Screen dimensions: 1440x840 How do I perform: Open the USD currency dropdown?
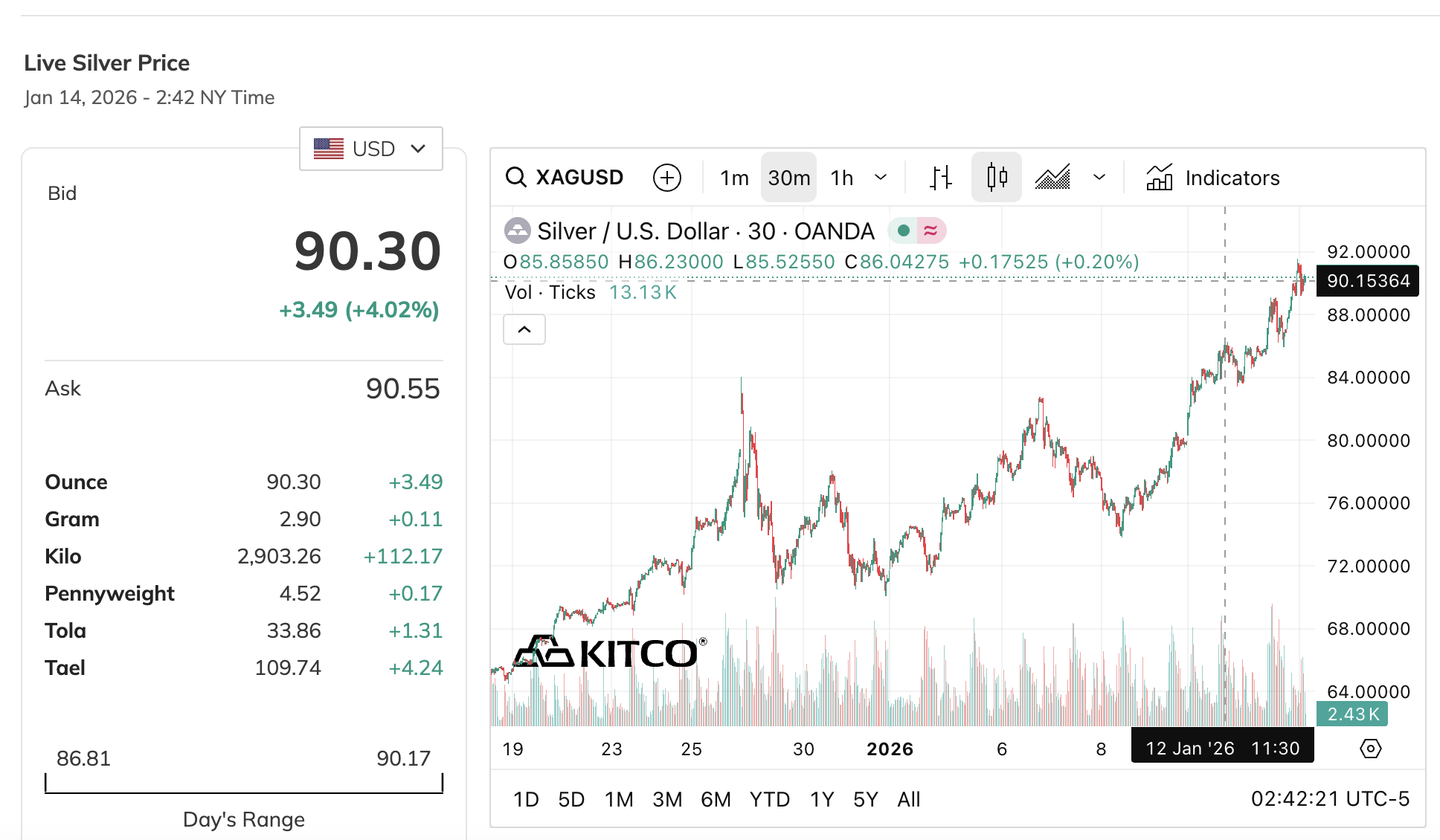coord(370,149)
